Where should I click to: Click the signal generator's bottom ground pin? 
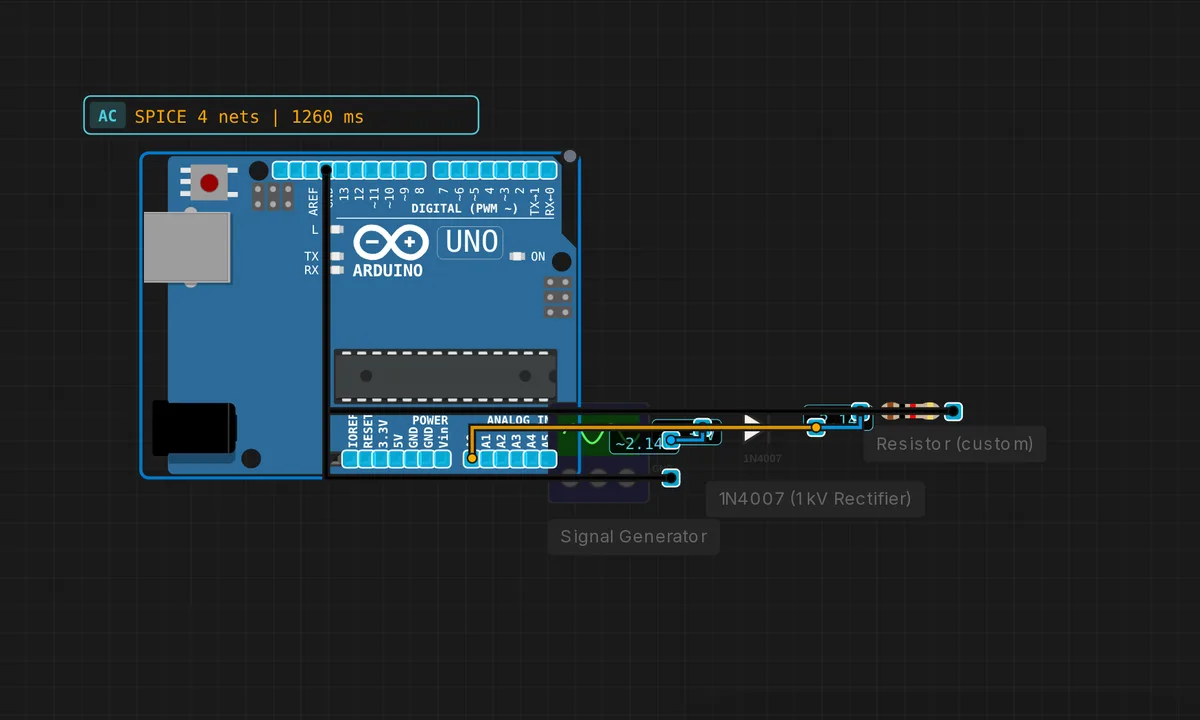point(671,477)
